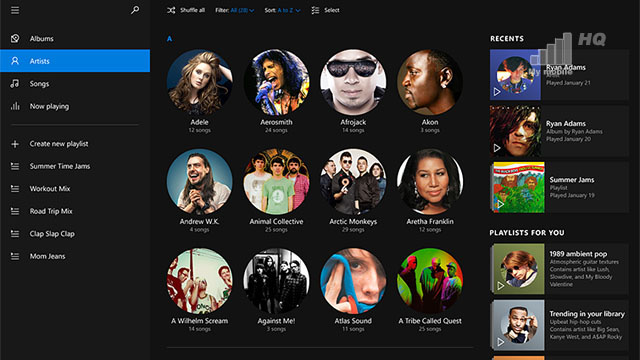Screen dimensions: 640x360
Task: Play the Ryan Adams album recent item
Action: [x=497, y=148]
